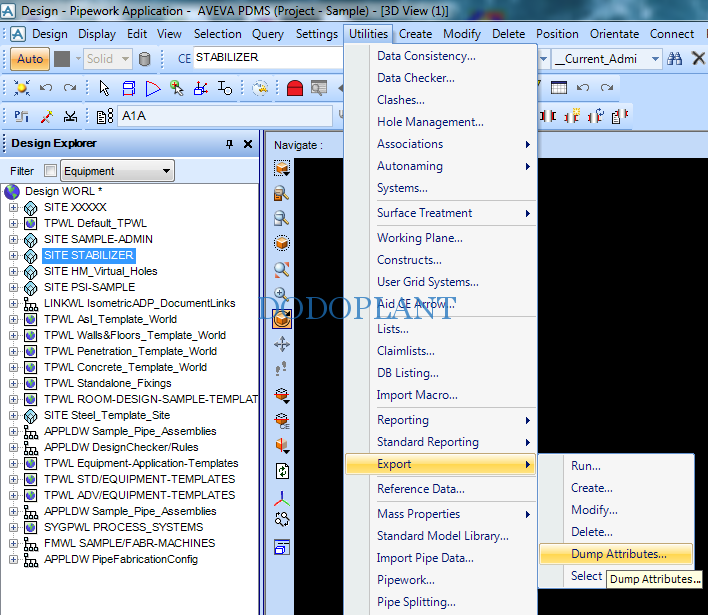Screen dimensions: 708x615
Task: Click the A1A specification field
Action: tap(225, 116)
